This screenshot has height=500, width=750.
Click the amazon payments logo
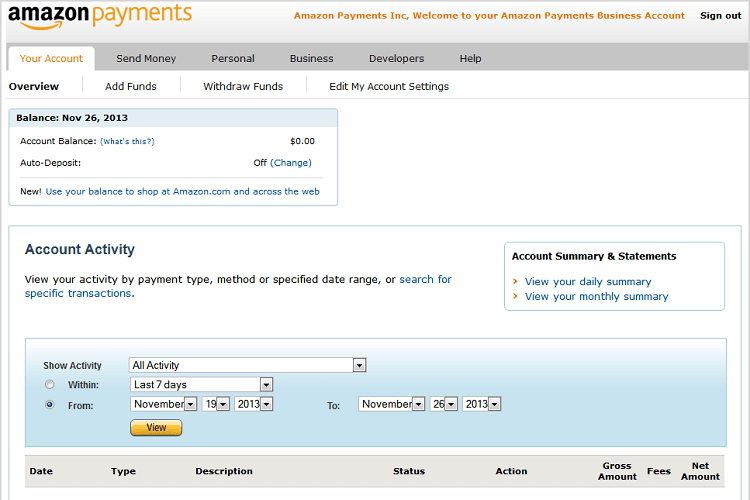coord(100,16)
